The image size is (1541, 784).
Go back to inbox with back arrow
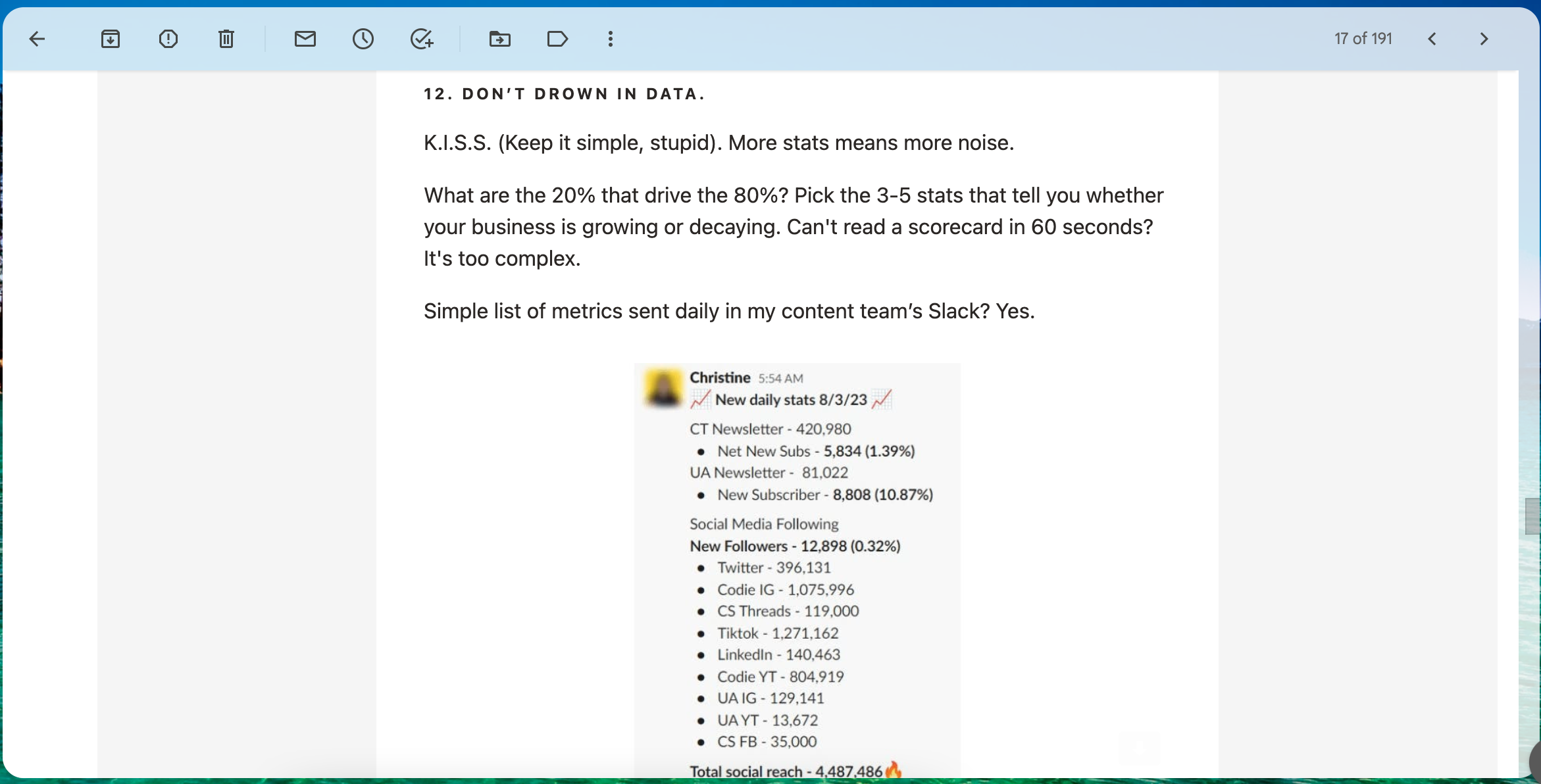tap(37, 39)
